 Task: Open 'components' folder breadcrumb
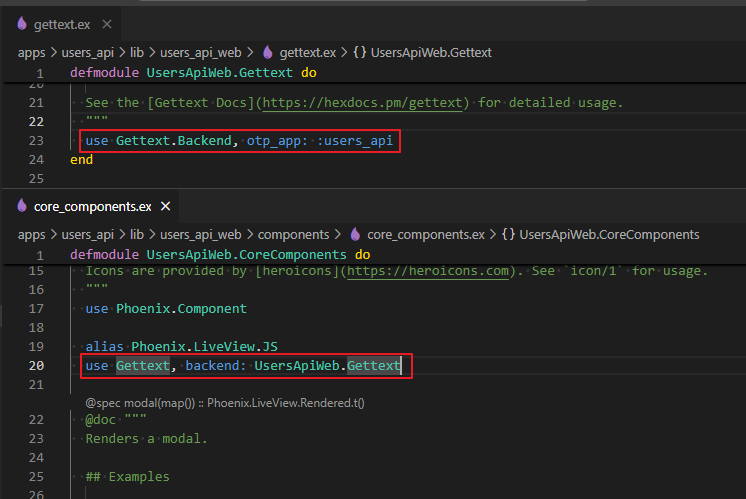pyautogui.click(x=293, y=235)
